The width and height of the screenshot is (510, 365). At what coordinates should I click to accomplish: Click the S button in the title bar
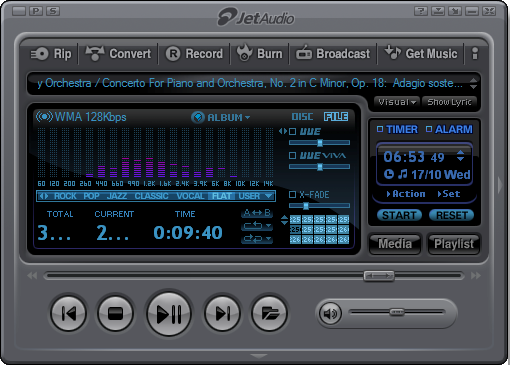pos(53,11)
